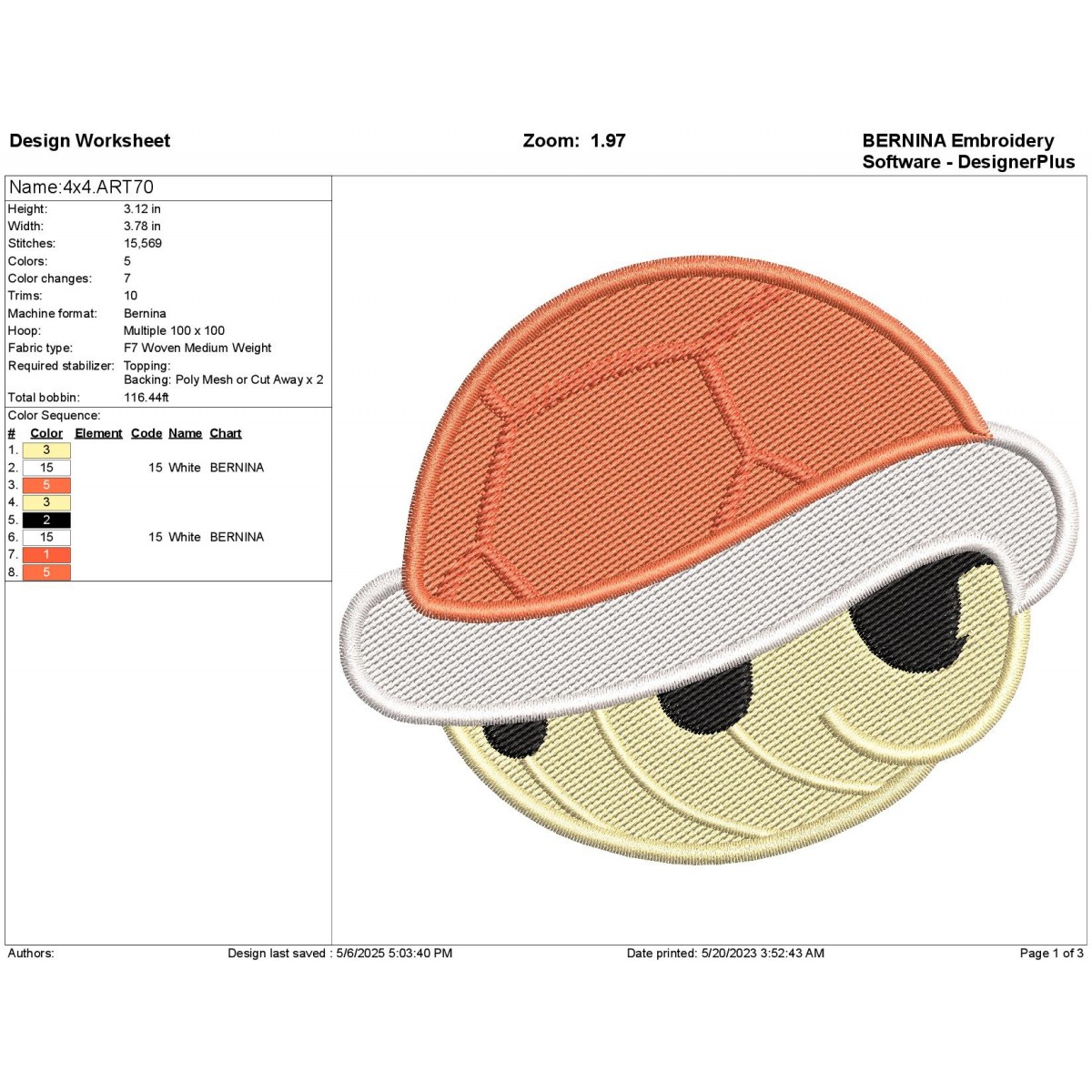The image size is (1092, 1092).
Task: Click white swatch 15 in row 2
Action: click(x=46, y=468)
